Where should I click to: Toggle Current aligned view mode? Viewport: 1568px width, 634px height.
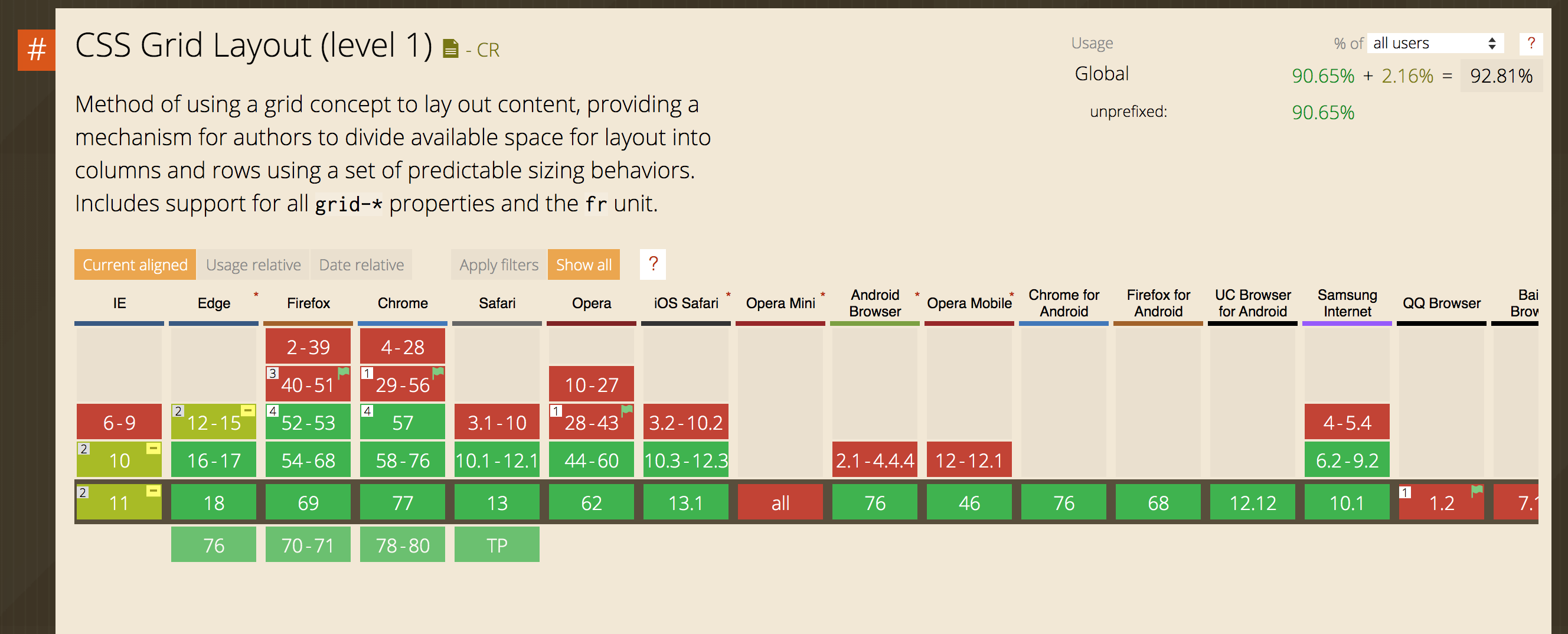[x=135, y=264]
